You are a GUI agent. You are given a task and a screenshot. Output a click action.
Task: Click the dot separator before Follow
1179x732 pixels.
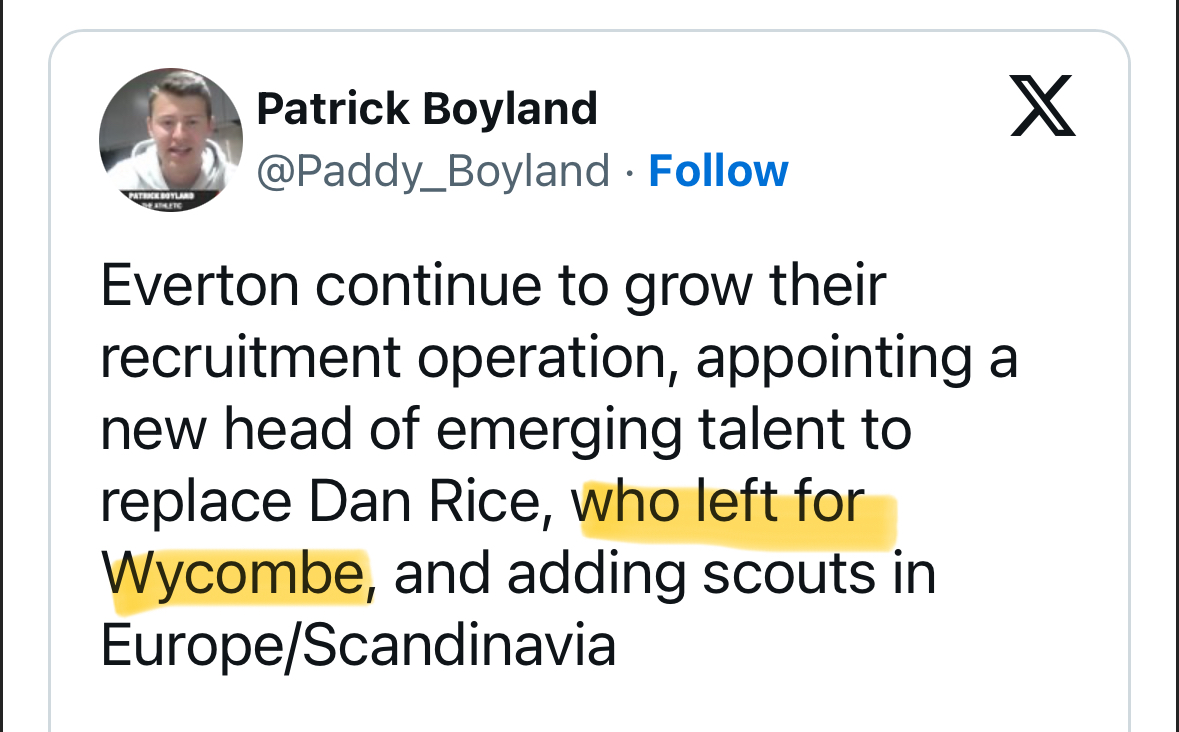click(x=629, y=172)
